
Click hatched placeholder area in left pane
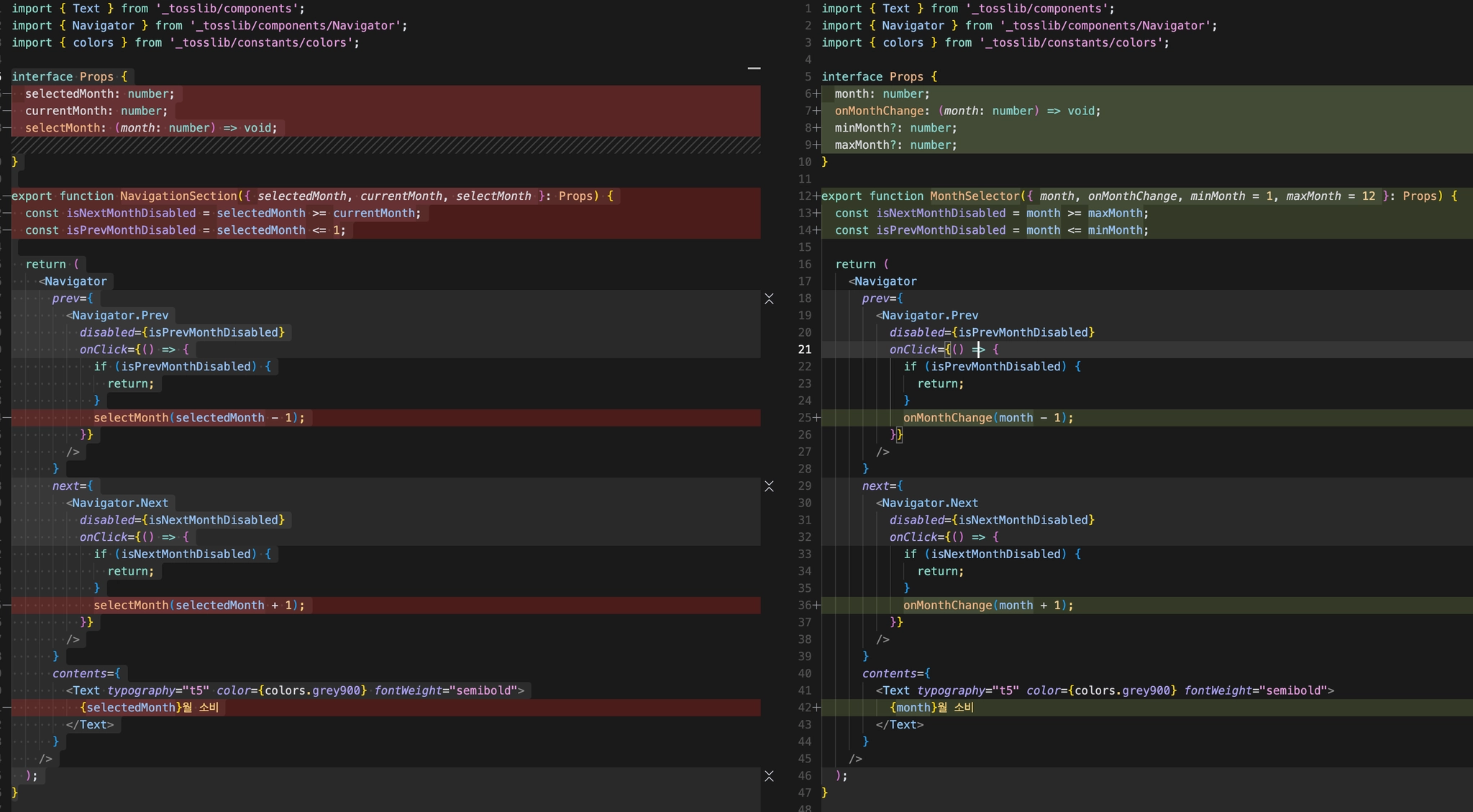(386, 145)
